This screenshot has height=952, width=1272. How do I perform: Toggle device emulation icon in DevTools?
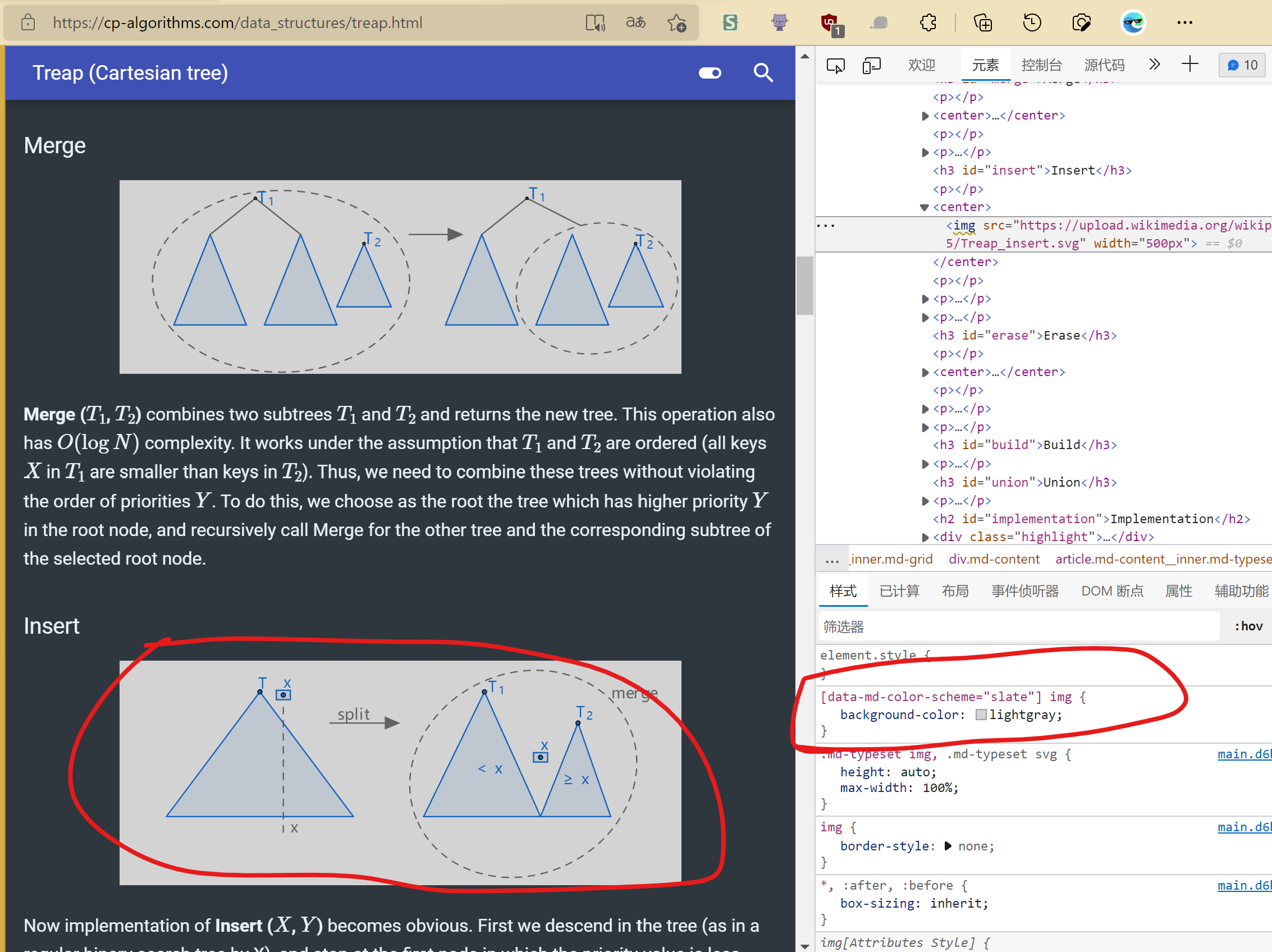click(x=871, y=66)
